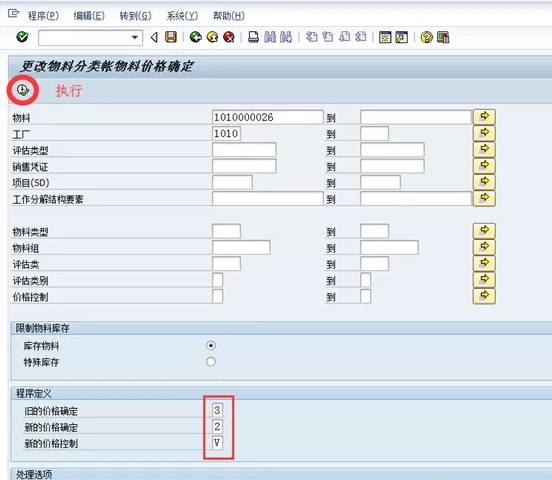Click the green Back arrow icon

[x=195, y=37]
